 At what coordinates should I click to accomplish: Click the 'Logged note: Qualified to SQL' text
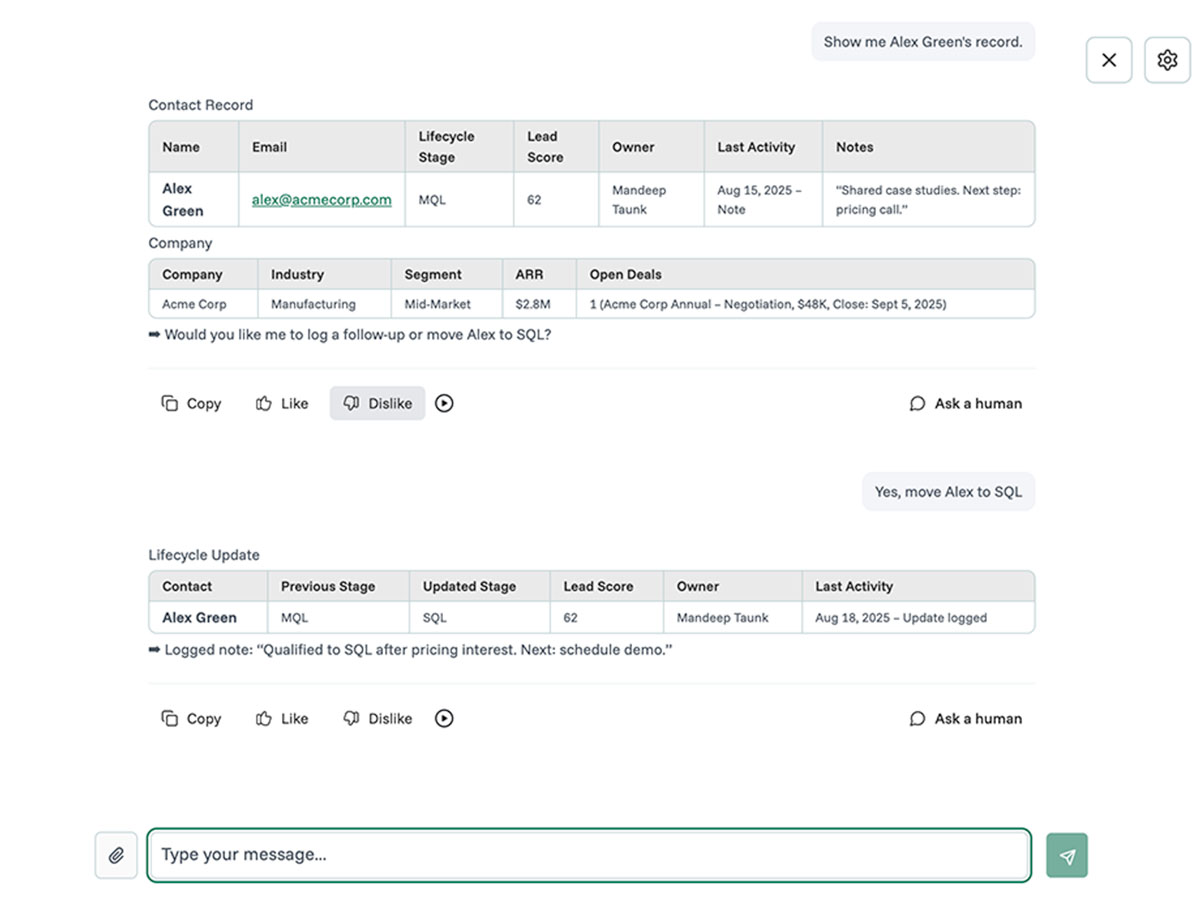[x=410, y=650]
